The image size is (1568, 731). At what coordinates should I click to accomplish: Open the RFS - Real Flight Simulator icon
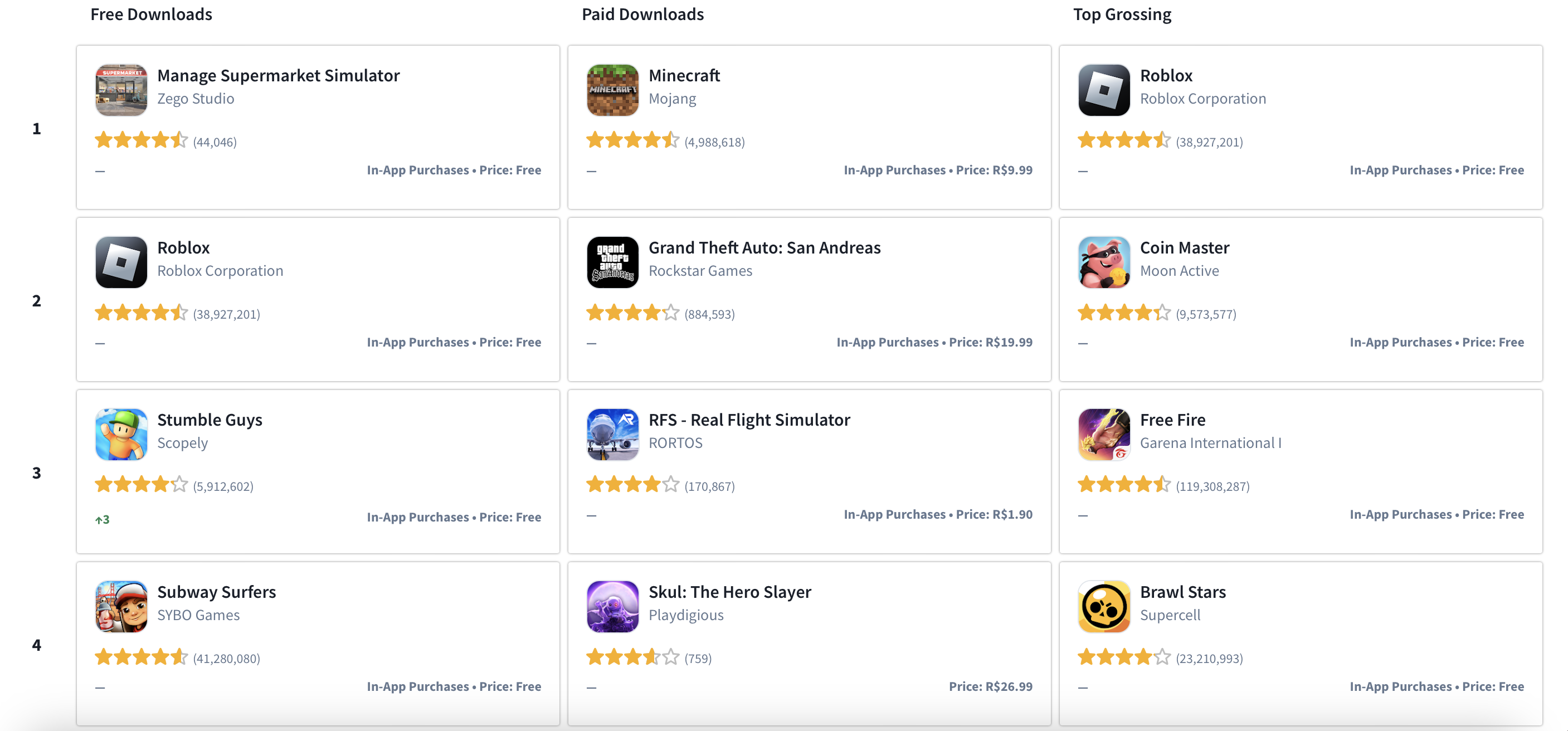coord(612,433)
